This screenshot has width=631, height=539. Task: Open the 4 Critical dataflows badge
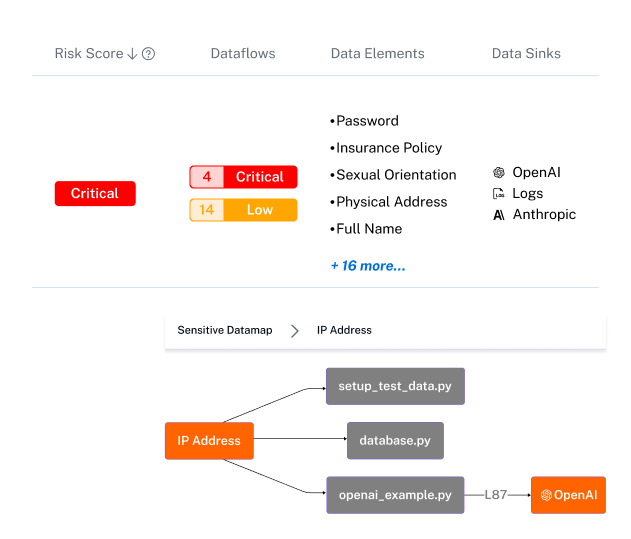tap(243, 177)
